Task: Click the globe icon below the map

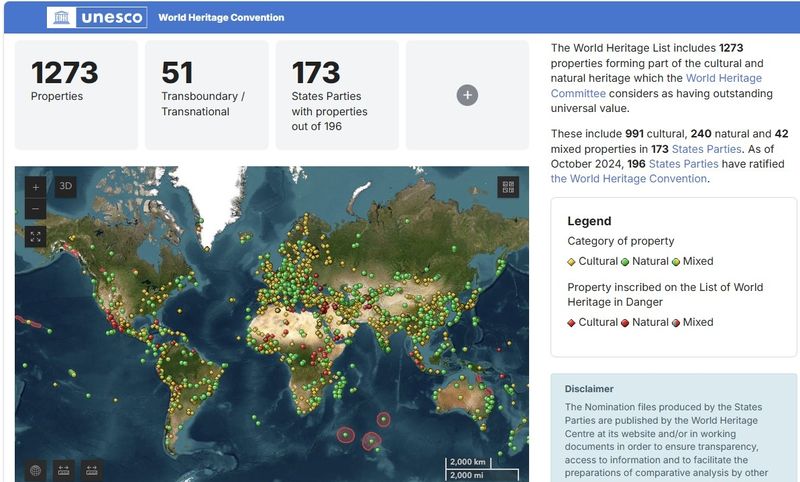Action: pos(35,470)
